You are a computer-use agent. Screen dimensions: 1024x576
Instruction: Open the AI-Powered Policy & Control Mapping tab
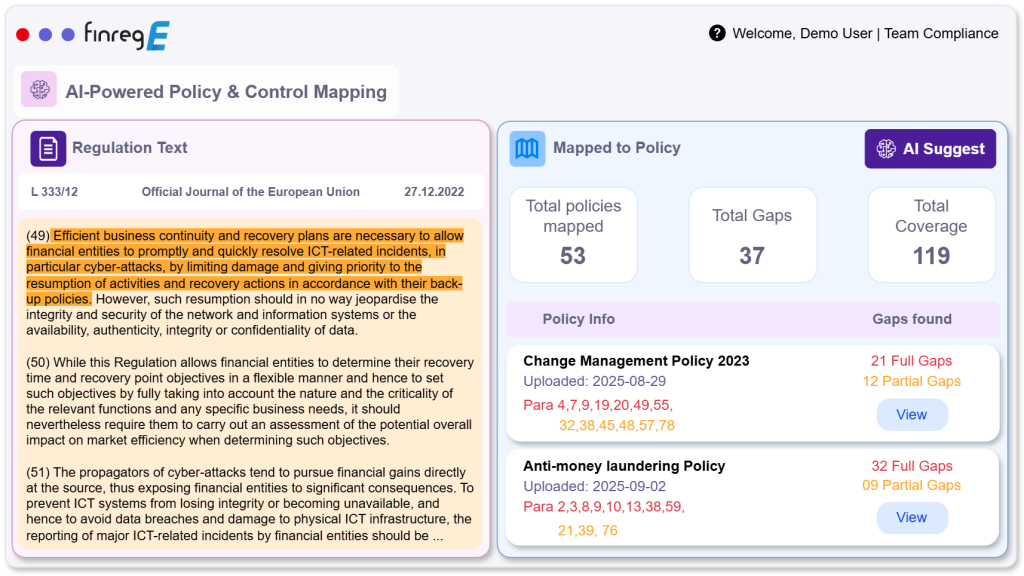pyautogui.click(x=225, y=92)
